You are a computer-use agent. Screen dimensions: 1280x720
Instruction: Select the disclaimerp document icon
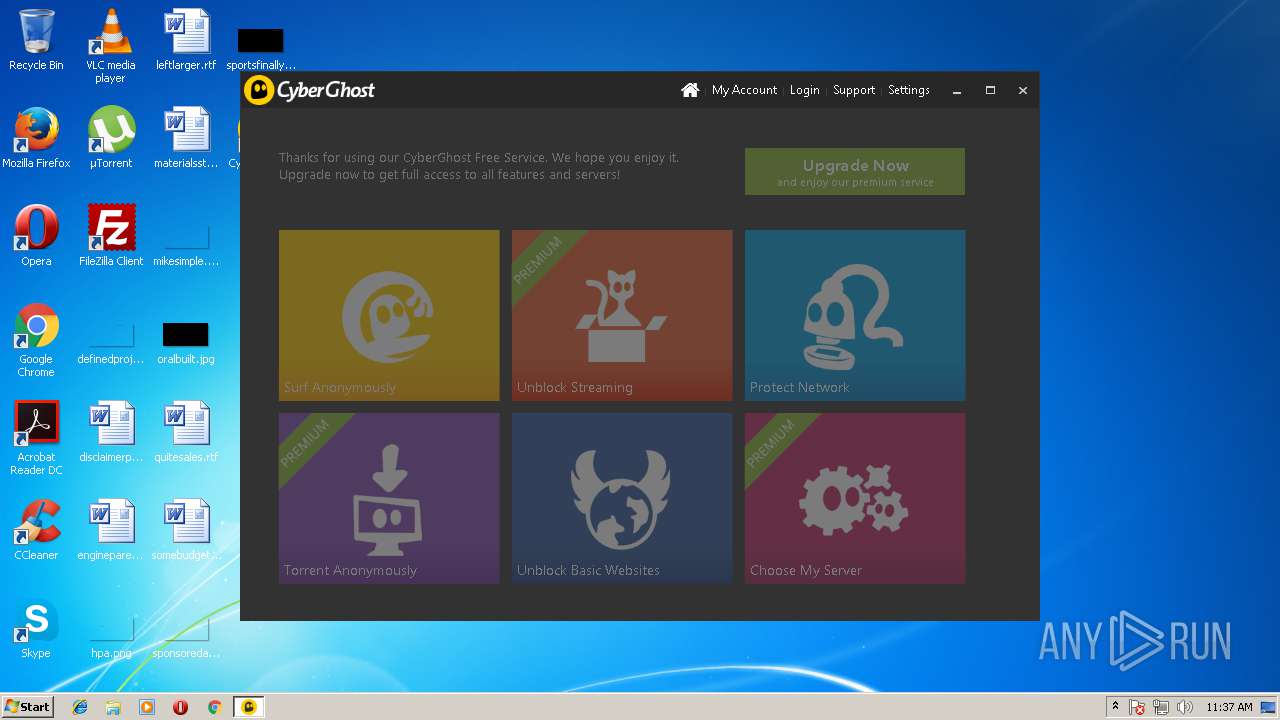[x=111, y=432]
